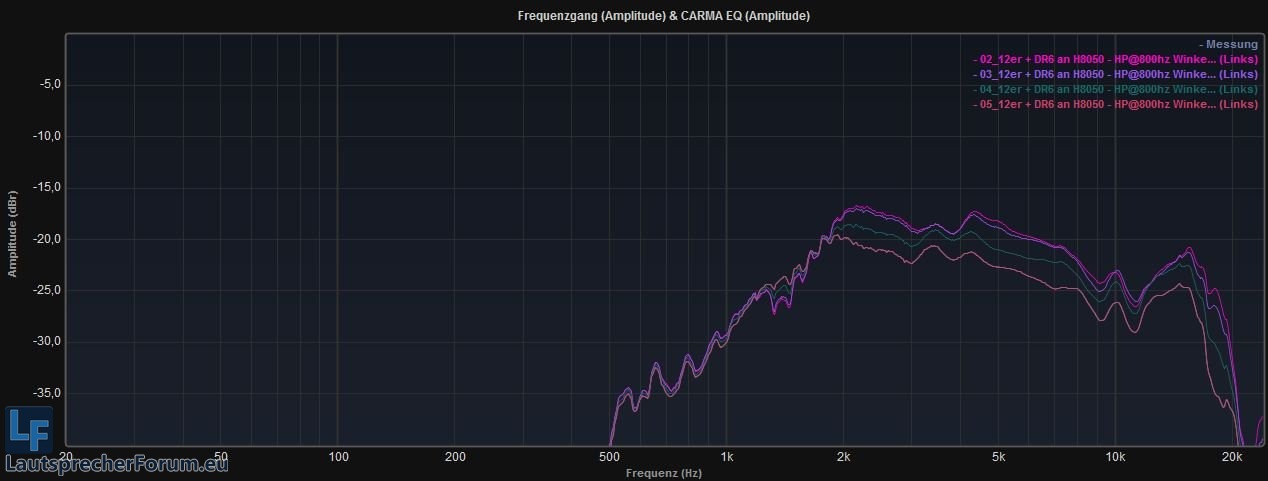Click the 500 Hz tick label
This screenshot has width=1268, height=481.
click(609, 457)
